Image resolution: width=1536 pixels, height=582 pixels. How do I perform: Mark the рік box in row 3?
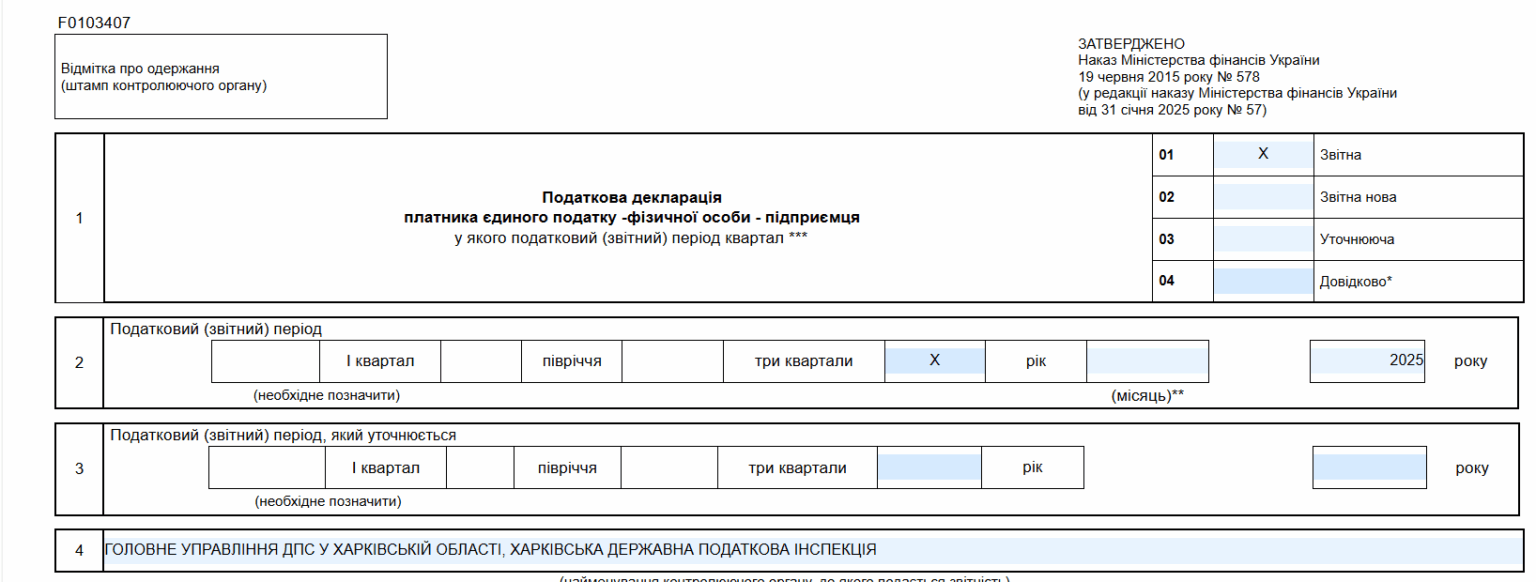pyautogui.click(x=929, y=468)
